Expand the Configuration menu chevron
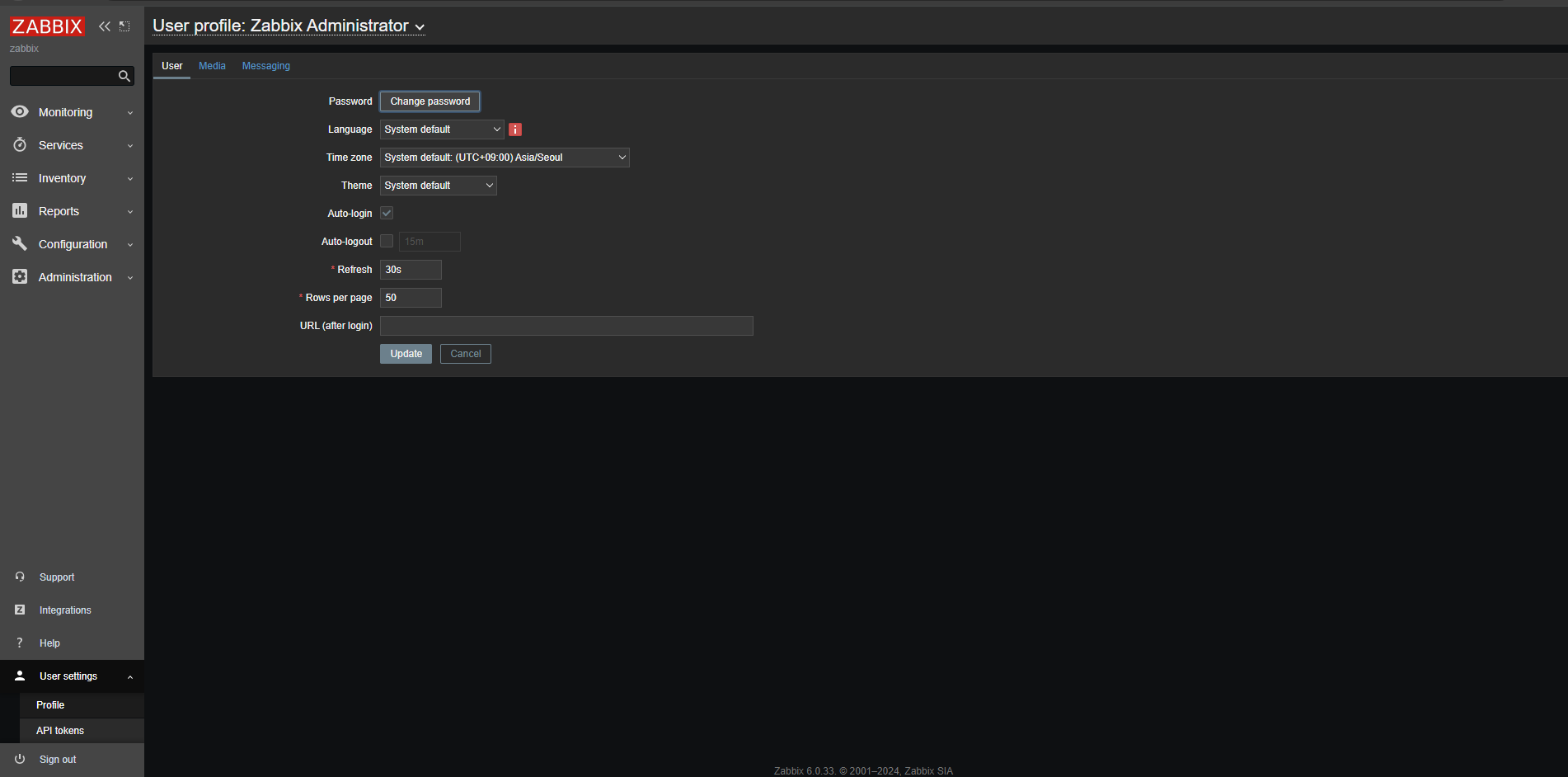The width and height of the screenshot is (1568, 777). tap(130, 245)
